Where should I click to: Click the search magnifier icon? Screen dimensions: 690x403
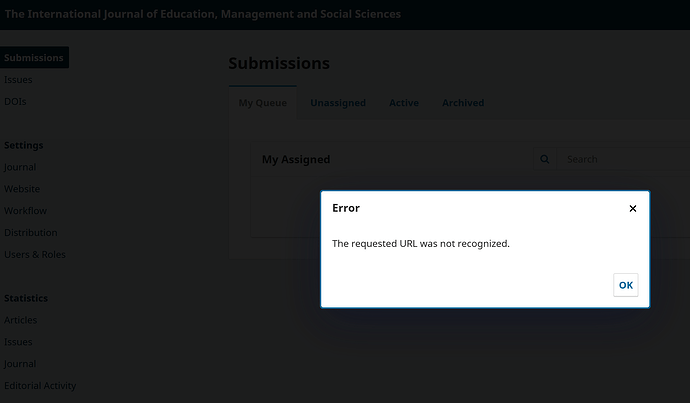click(545, 159)
